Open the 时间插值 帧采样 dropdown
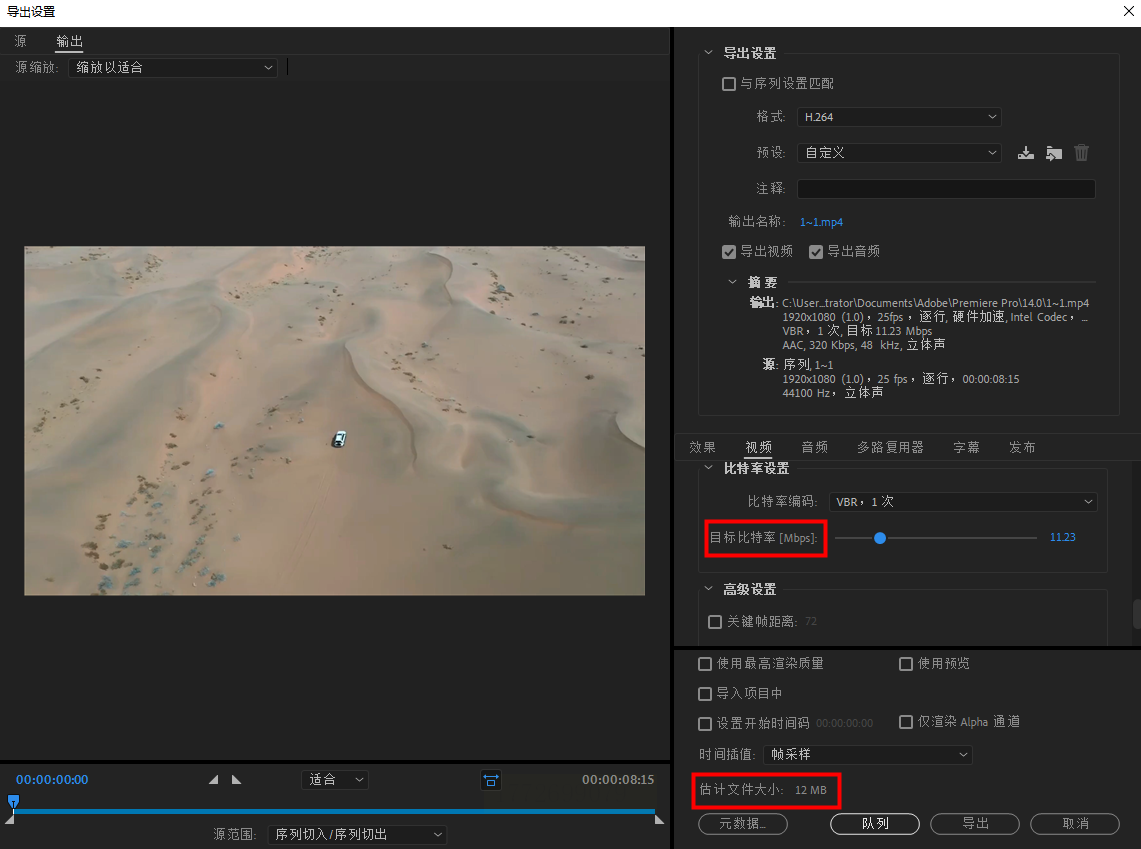This screenshot has height=849, width=1141. (867, 755)
